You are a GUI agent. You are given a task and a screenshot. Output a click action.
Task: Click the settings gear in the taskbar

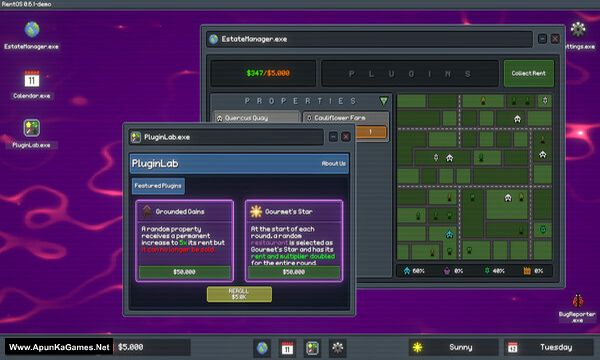tap(337, 348)
